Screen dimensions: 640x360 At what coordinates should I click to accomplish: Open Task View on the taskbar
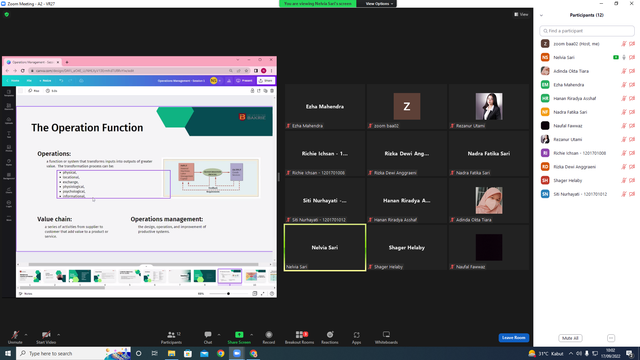155,353
